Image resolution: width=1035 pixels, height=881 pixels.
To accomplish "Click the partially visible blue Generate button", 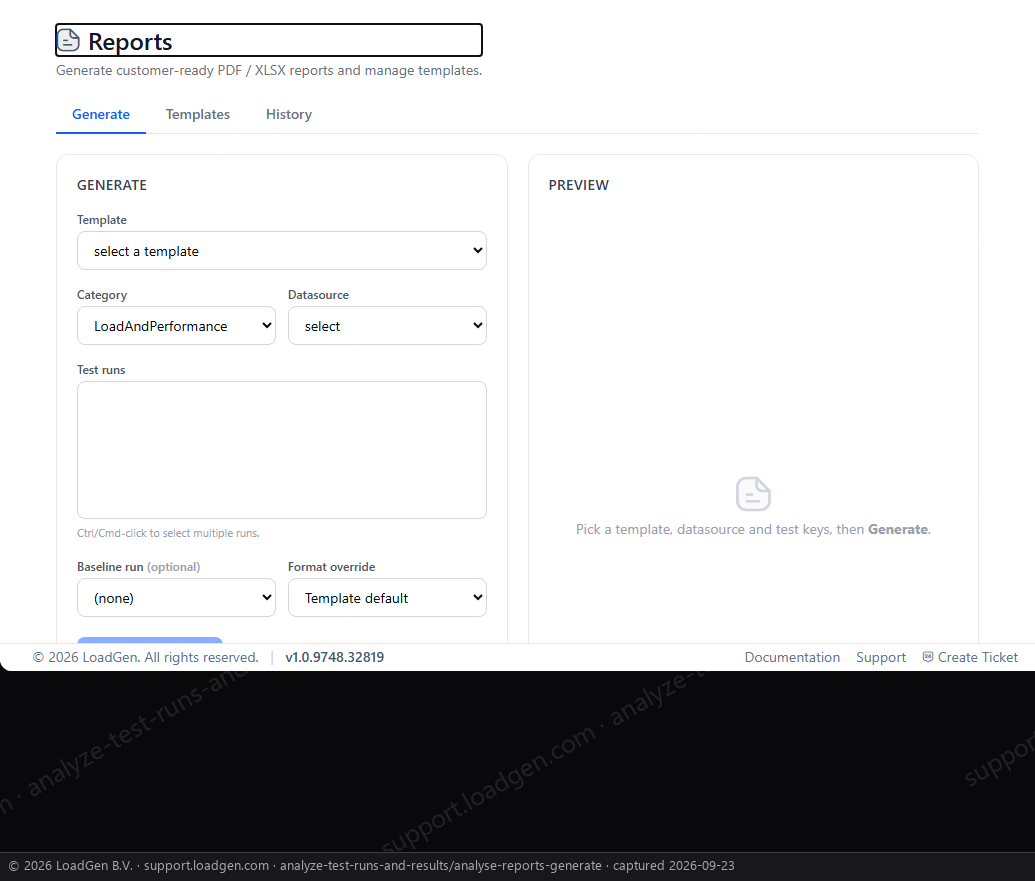I will click(x=150, y=640).
